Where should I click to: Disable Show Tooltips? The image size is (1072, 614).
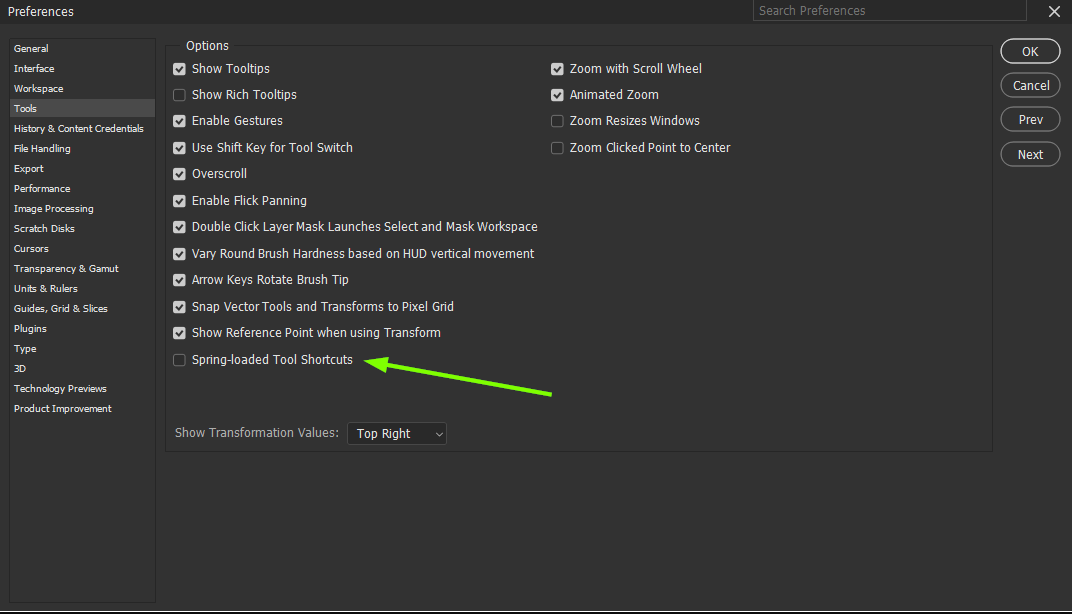tap(179, 69)
